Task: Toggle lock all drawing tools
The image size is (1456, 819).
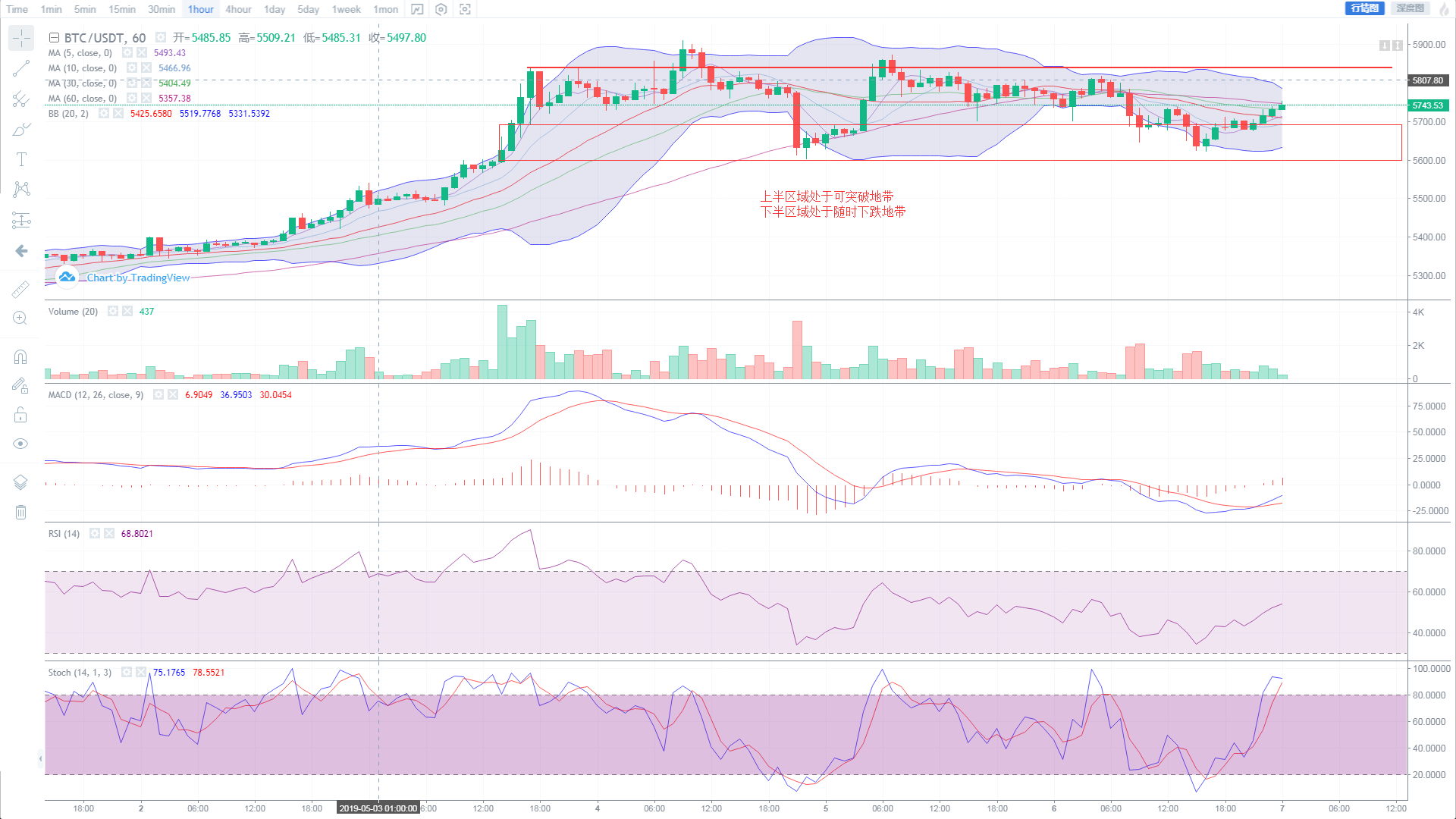Action: (x=20, y=414)
